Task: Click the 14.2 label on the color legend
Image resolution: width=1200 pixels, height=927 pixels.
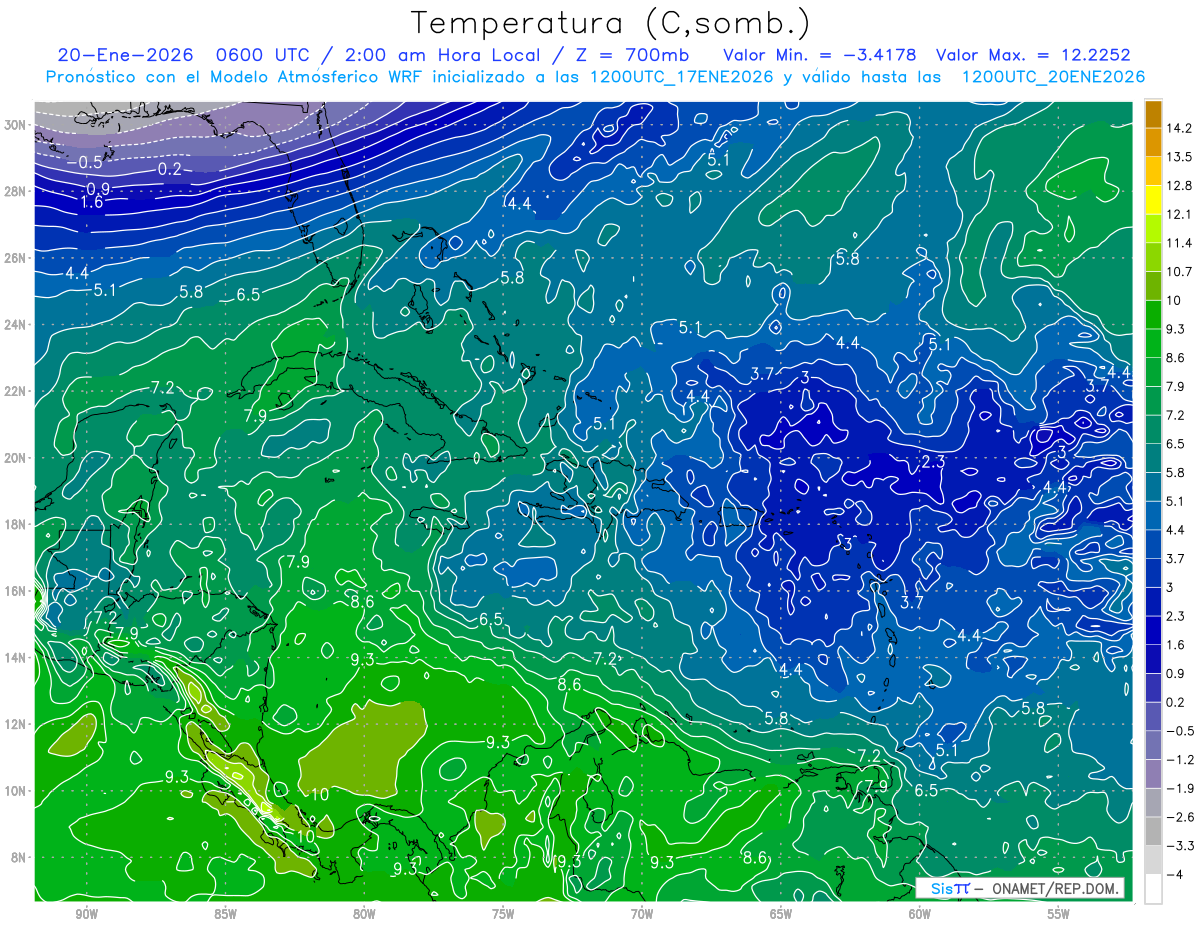Action: point(1179,128)
